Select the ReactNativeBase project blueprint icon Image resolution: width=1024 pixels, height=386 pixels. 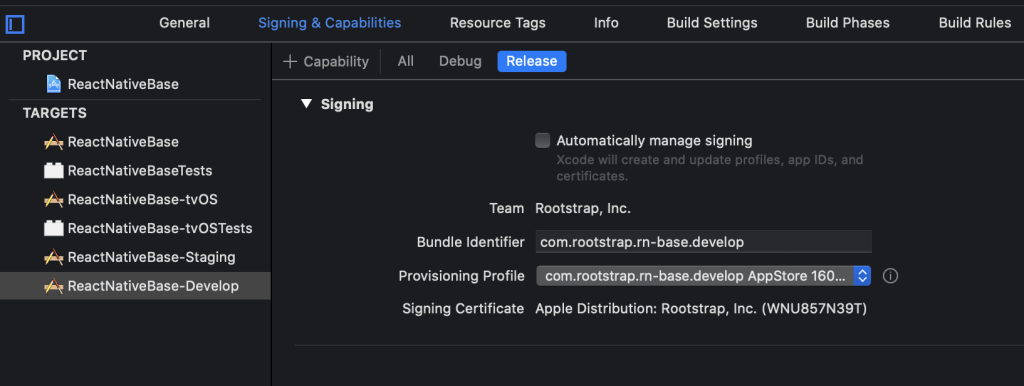click(x=54, y=84)
